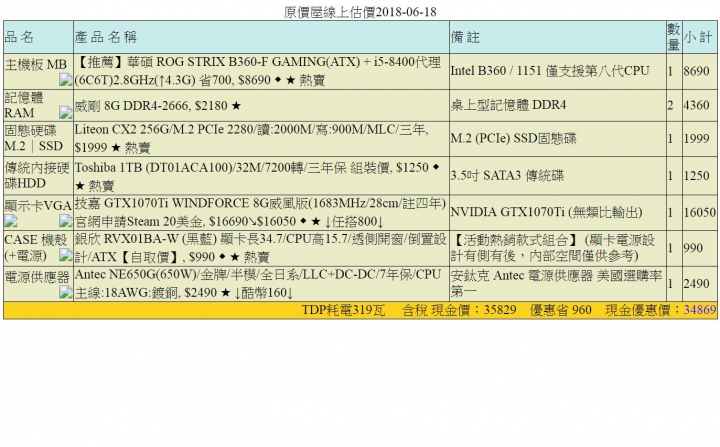Click the subtotal 16050
The width and height of the screenshot is (720, 447).
[699, 212]
